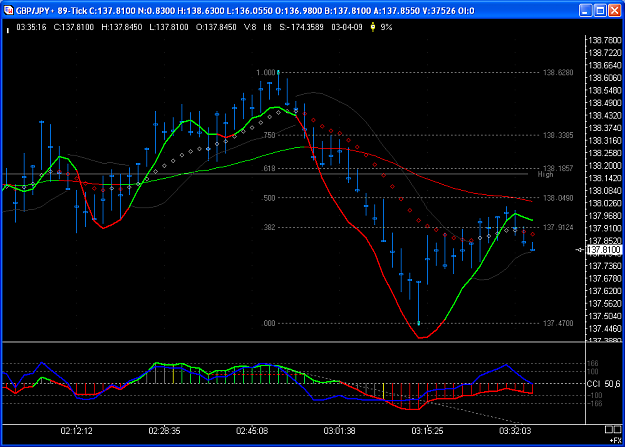Click the cyan marker at the swing low
Viewport: 625px width, 447px height.
tap(419, 323)
